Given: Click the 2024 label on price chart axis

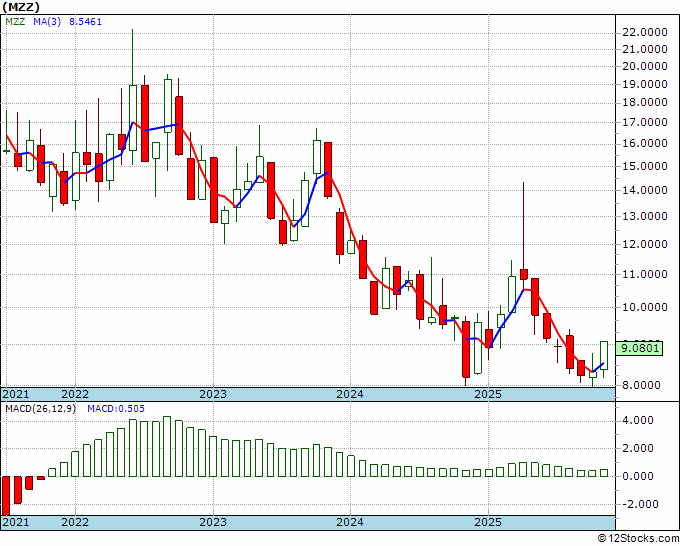Looking at the screenshot, I should click(x=350, y=394).
